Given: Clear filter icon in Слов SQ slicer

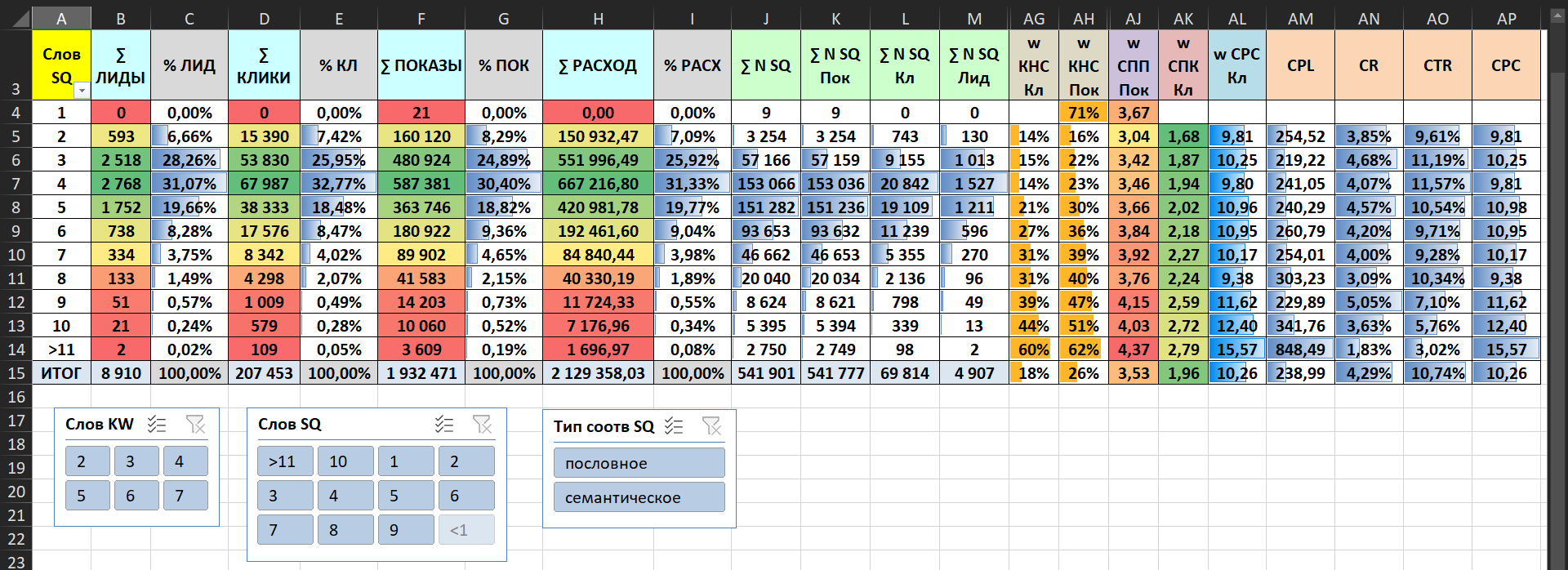Looking at the screenshot, I should (483, 425).
